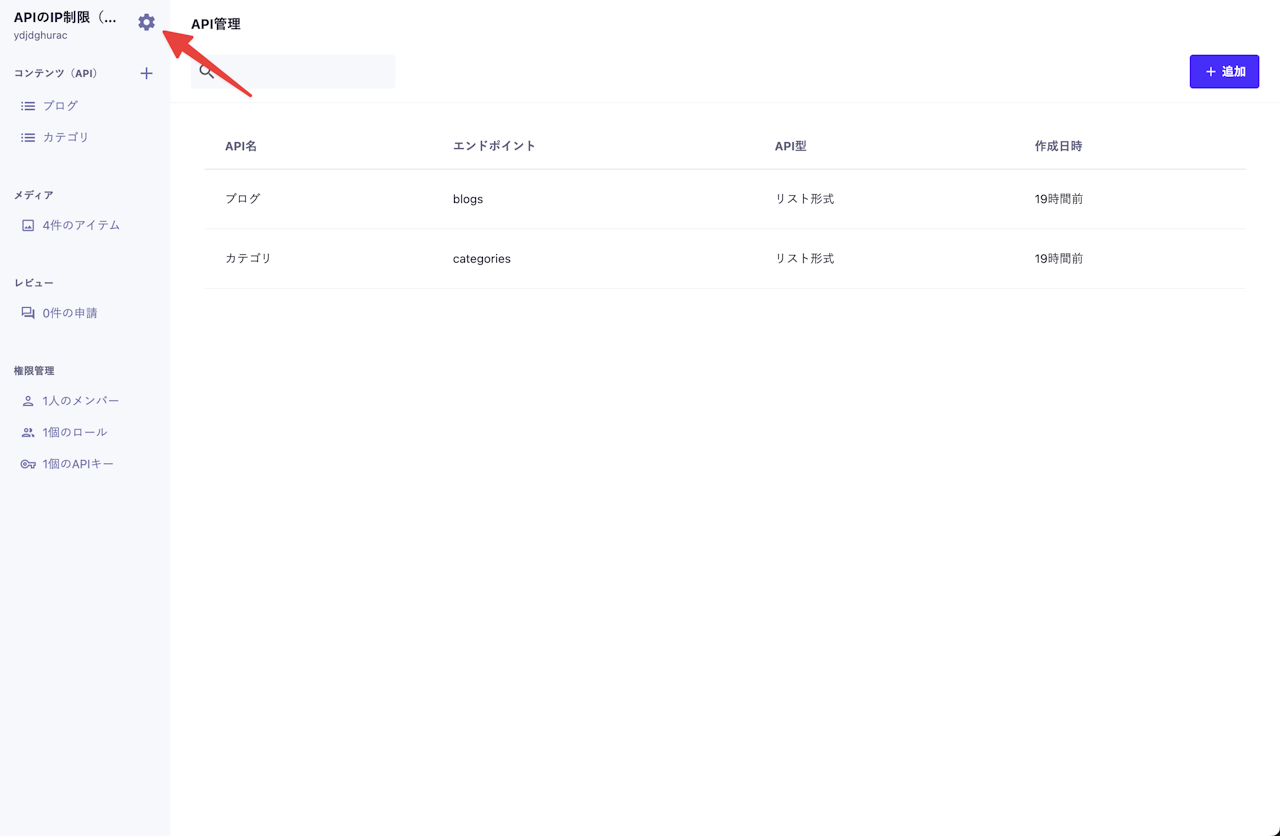
Task: Click the APIのIP制限 service name
Action: (x=65, y=18)
